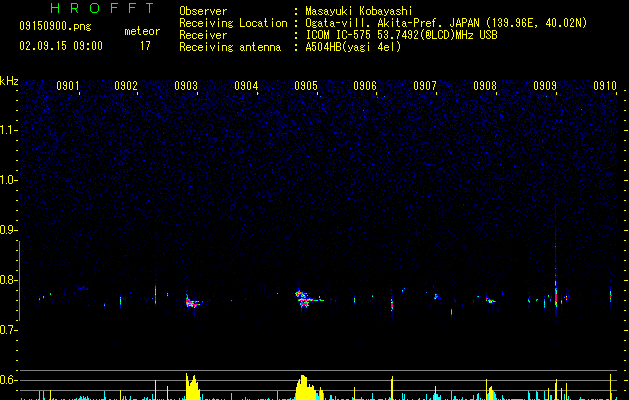
Task: Click the 1.0 kHz axis label
Action: (9, 180)
